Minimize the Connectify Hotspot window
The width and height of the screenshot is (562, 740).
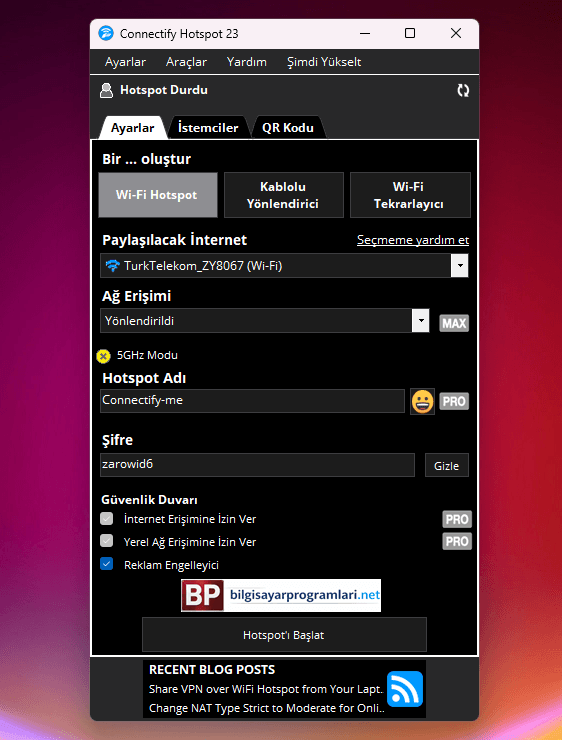tap(365, 34)
